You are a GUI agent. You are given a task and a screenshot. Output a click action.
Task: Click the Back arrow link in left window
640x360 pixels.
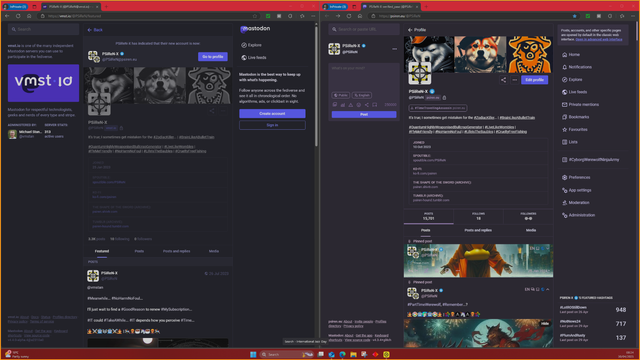pos(95,30)
